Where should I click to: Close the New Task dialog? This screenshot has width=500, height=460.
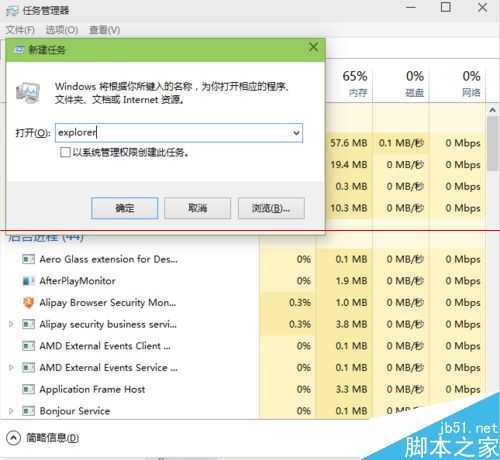(x=313, y=47)
